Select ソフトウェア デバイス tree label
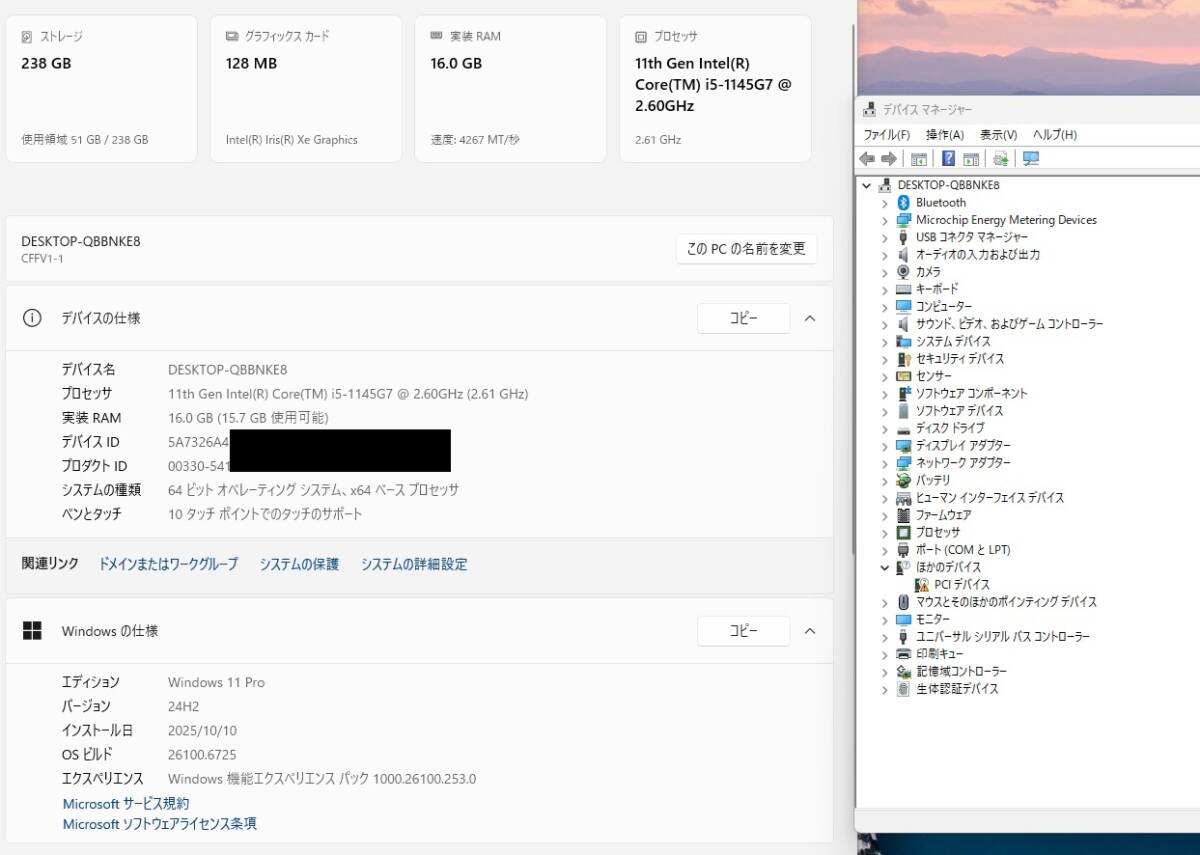The height and width of the screenshot is (855, 1200). pos(960,411)
